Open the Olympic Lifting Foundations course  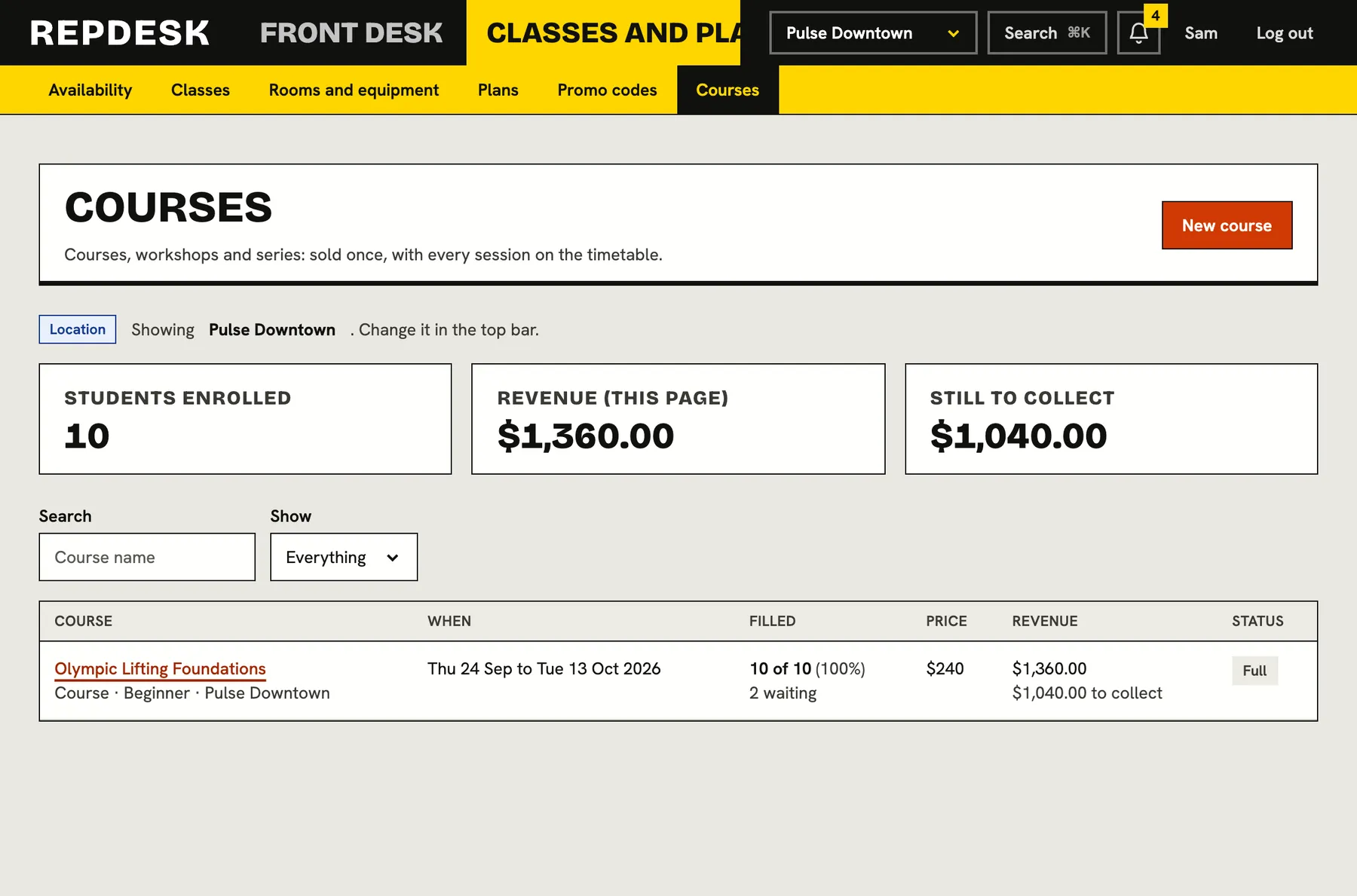click(161, 668)
